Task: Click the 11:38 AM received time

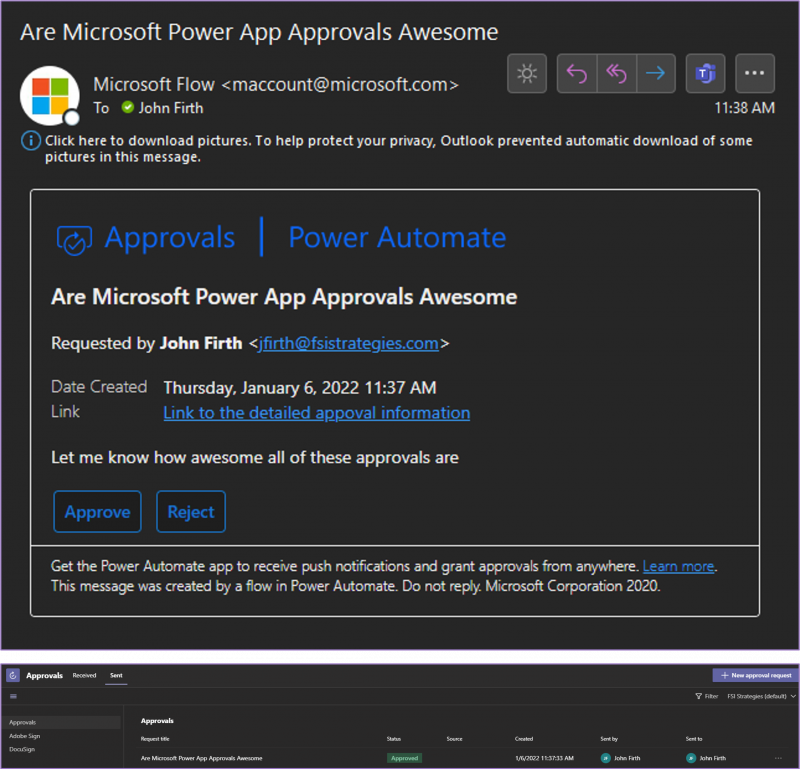Action: click(x=744, y=108)
